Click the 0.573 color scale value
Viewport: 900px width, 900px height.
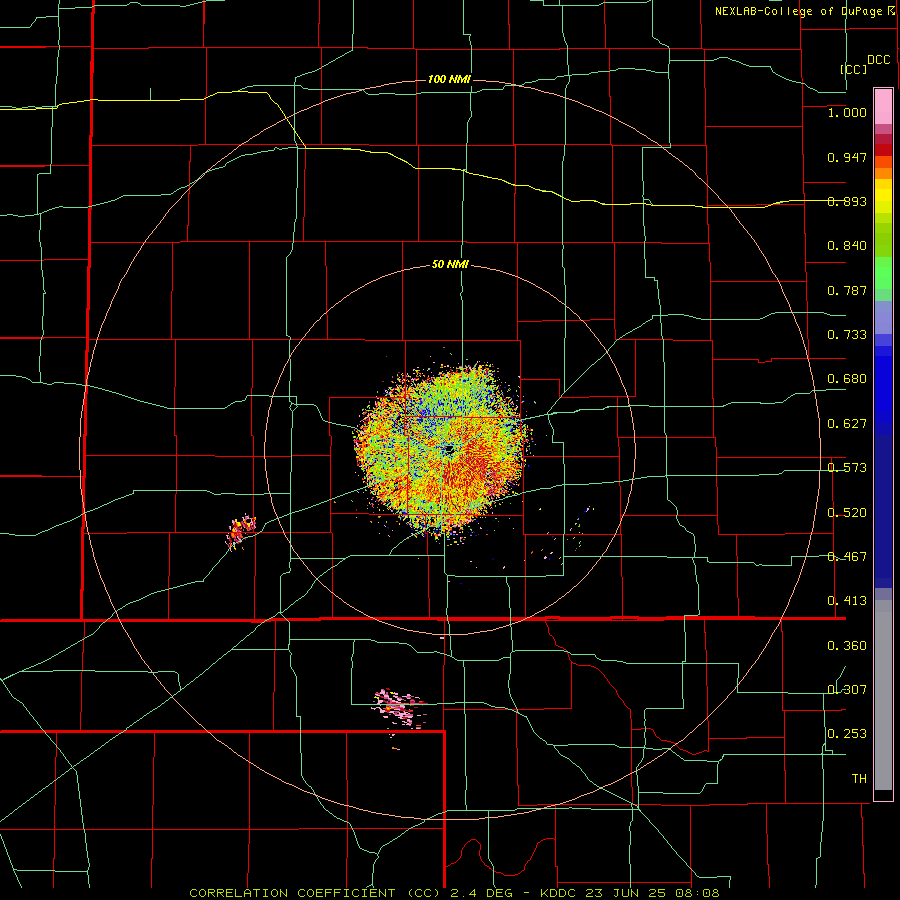point(847,468)
